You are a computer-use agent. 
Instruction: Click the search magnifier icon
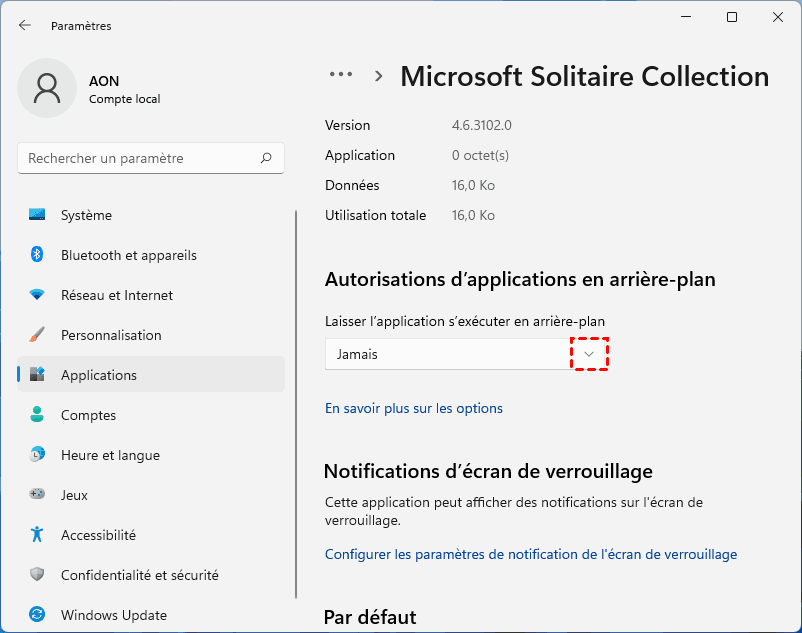pos(266,158)
